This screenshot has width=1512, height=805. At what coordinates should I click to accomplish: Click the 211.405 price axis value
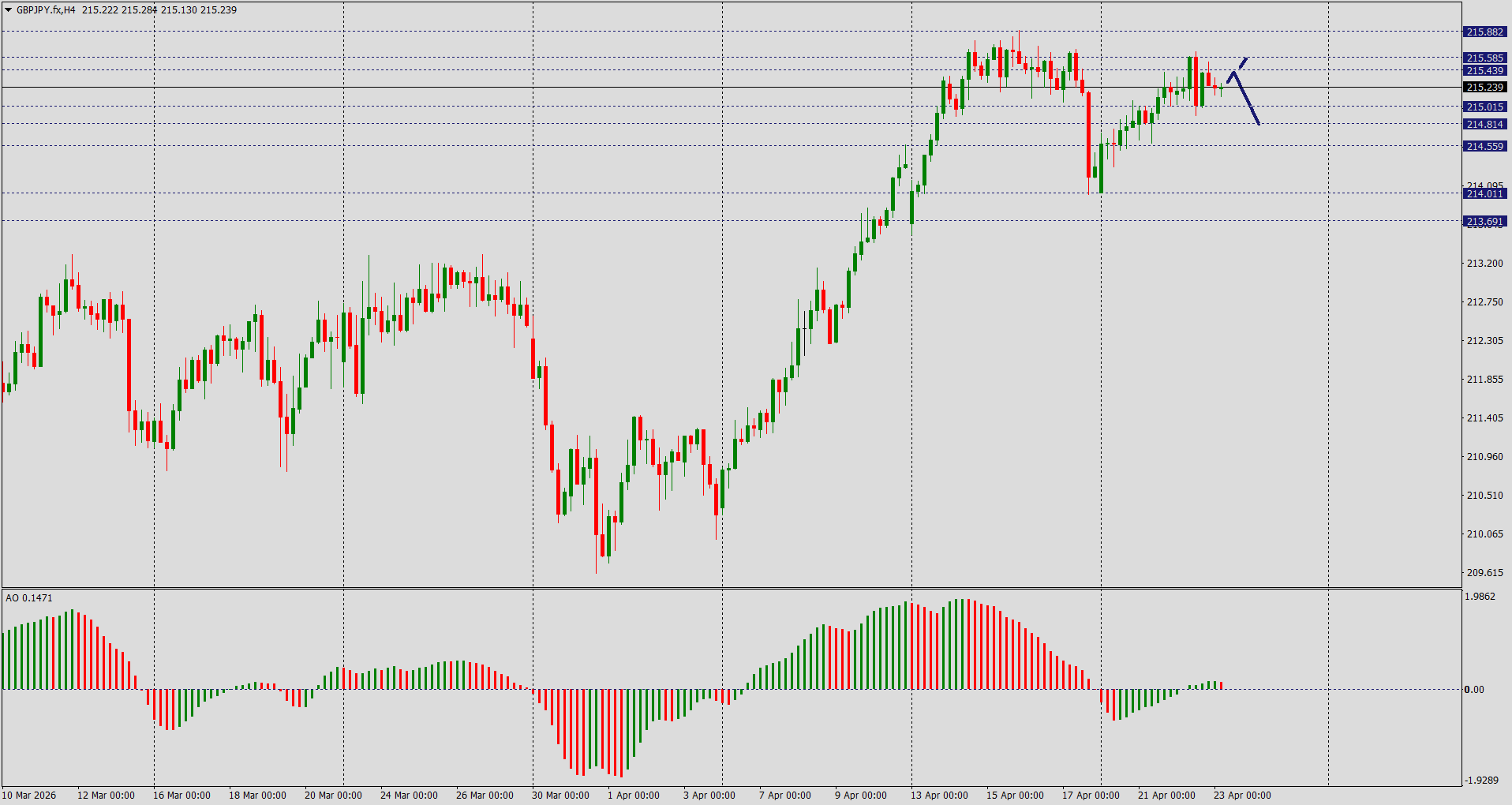click(1484, 418)
